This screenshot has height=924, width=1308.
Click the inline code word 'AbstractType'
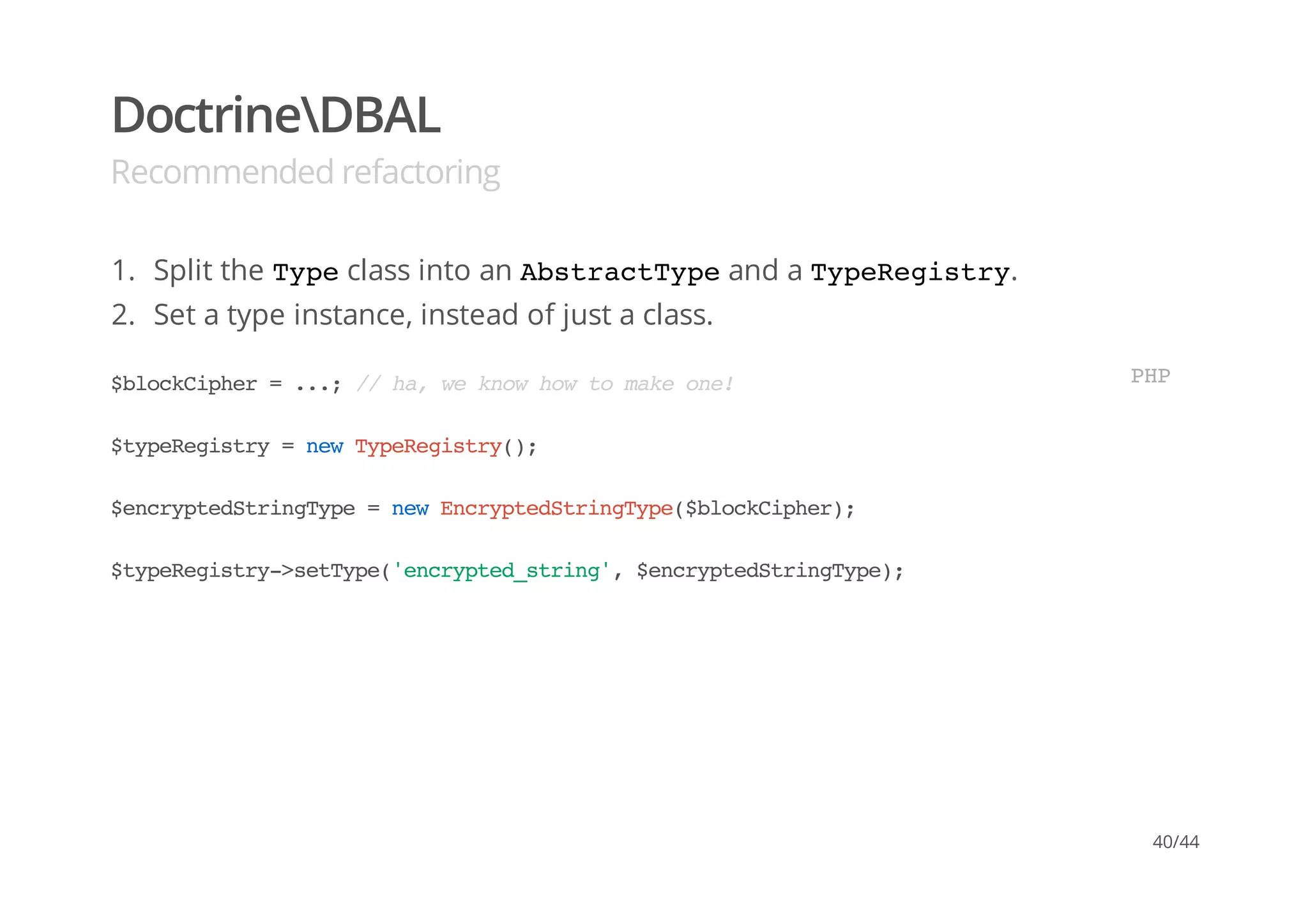point(620,273)
